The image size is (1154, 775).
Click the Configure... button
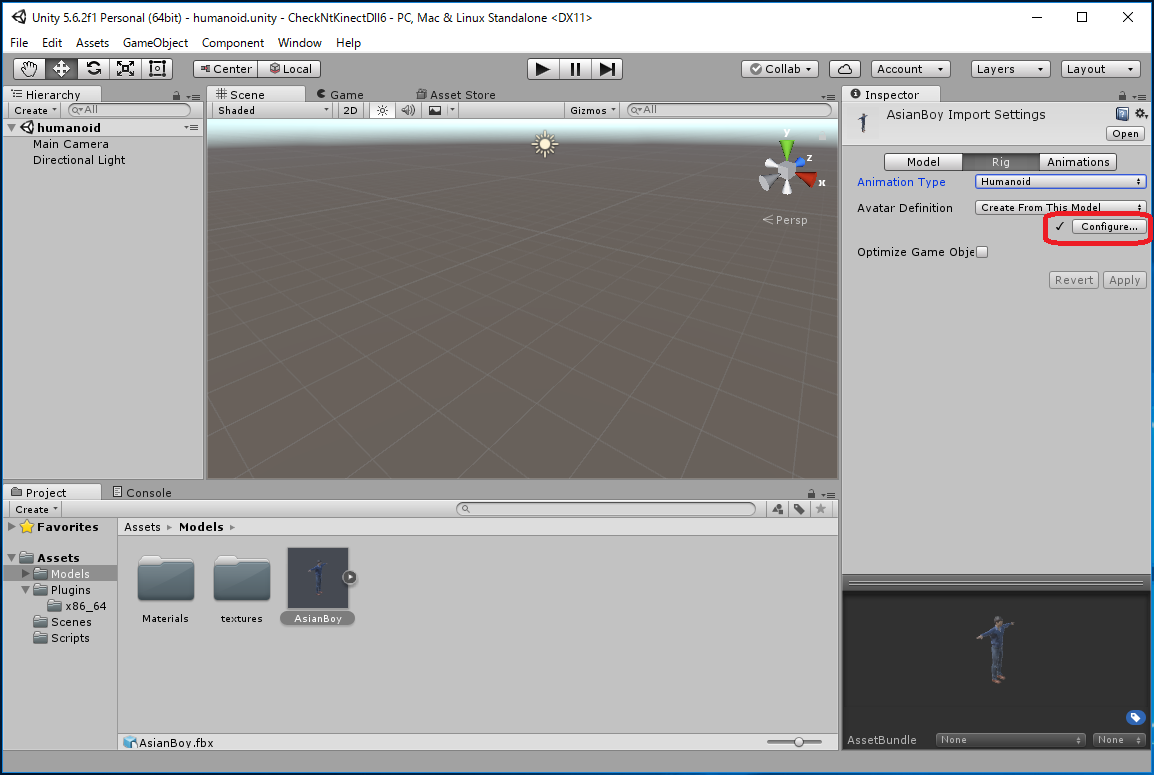pos(1109,227)
